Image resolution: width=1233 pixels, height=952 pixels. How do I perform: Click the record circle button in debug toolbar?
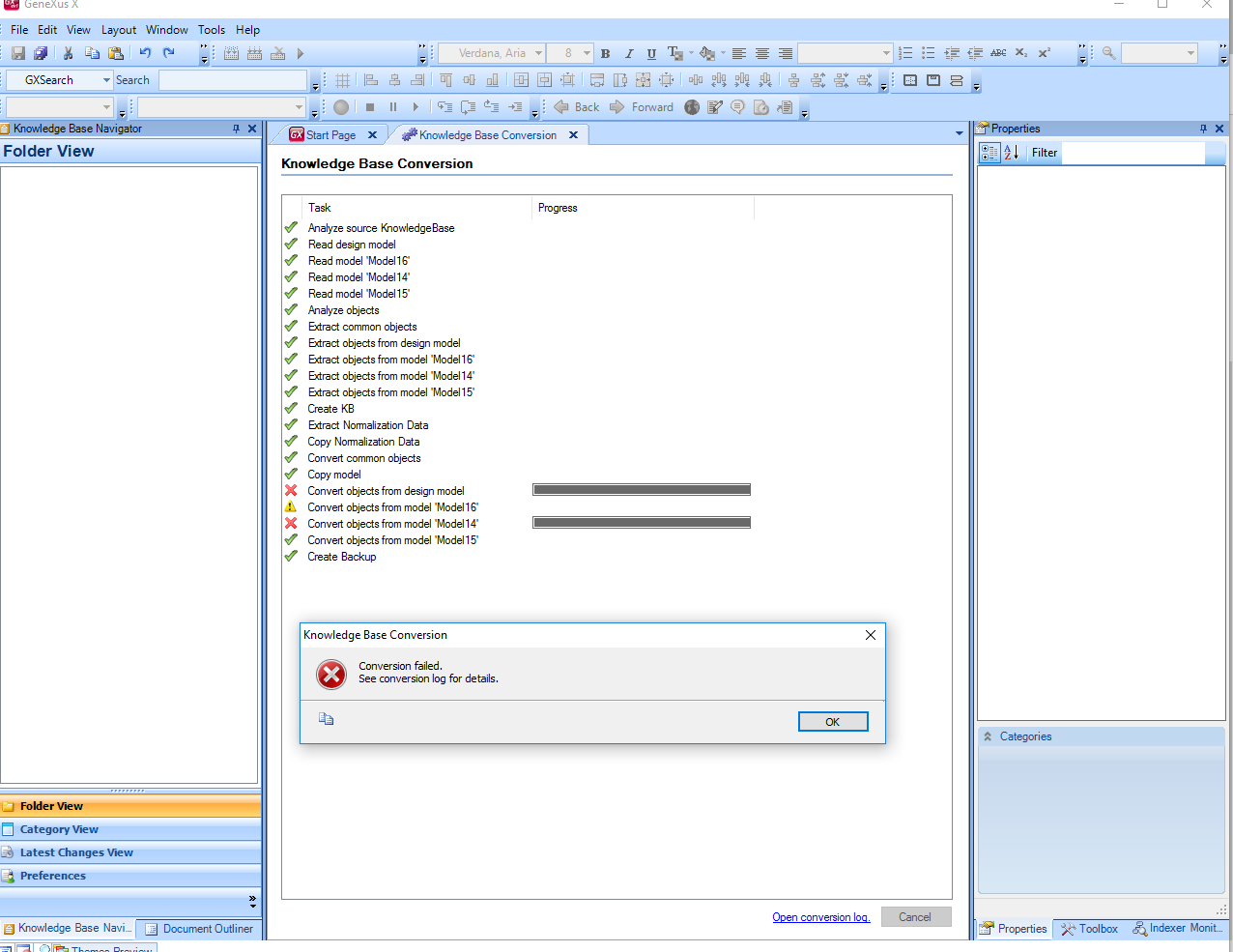click(341, 107)
